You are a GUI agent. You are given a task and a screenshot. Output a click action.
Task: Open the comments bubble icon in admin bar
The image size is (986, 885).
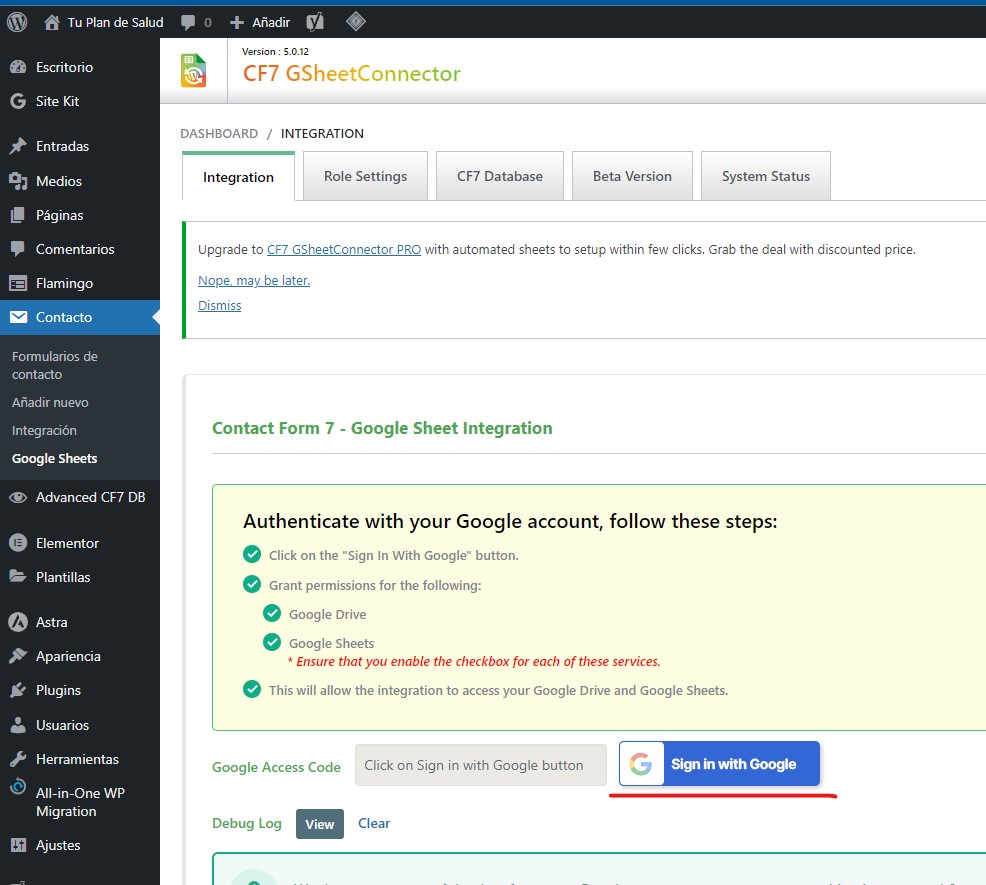click(187, 23)
